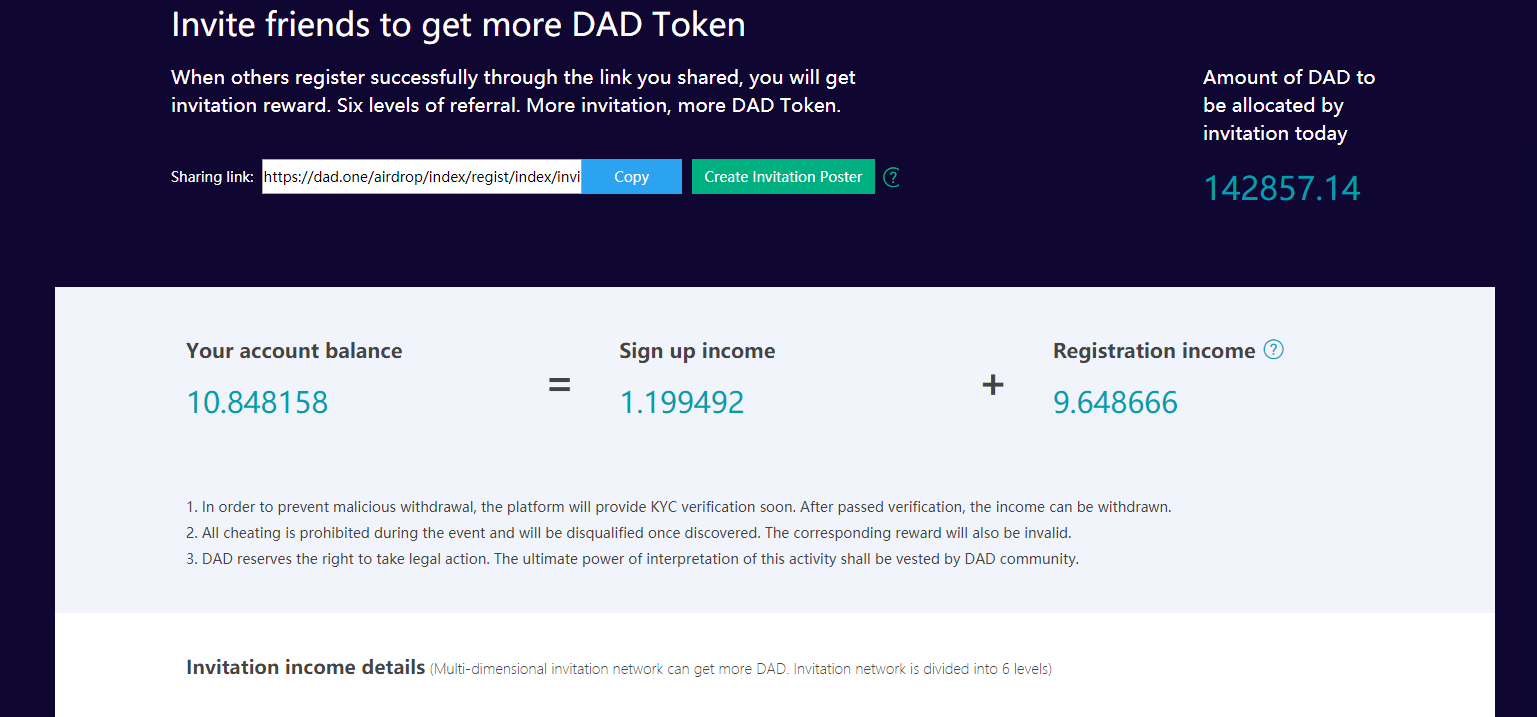This screenshot has height=717, width=1537.
Task: Click the plus sign between income values
Action: 992,384
